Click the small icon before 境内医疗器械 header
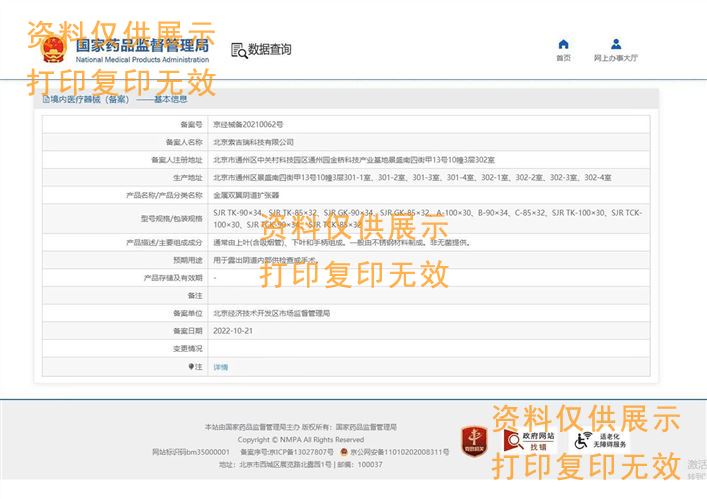Screen dimensions: 707x499 pyautogui.click(x=45, y=99)
